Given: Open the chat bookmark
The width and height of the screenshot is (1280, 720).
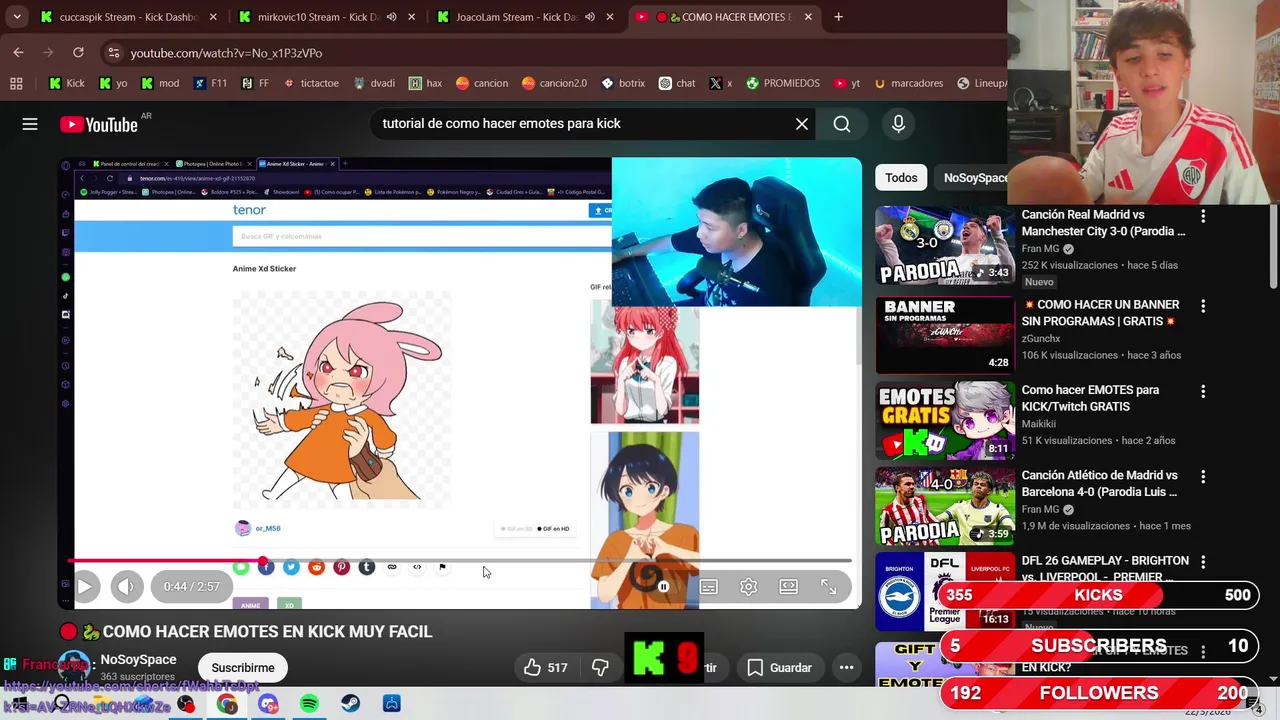Looking at the screenshot, I should coord(677,83).
